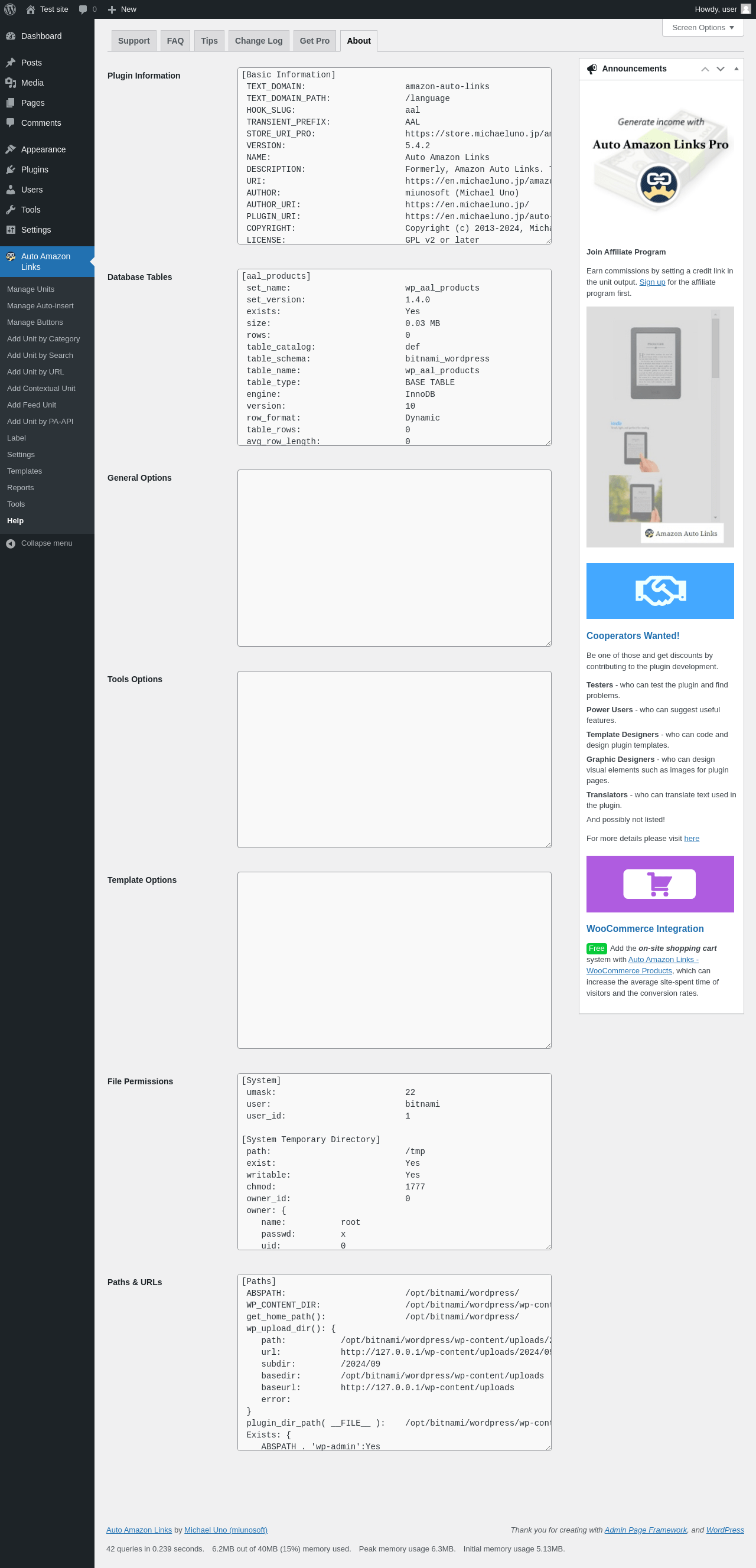Click the Plugins plug icon
756x1568 pixels.
click(x=11, y=169)
